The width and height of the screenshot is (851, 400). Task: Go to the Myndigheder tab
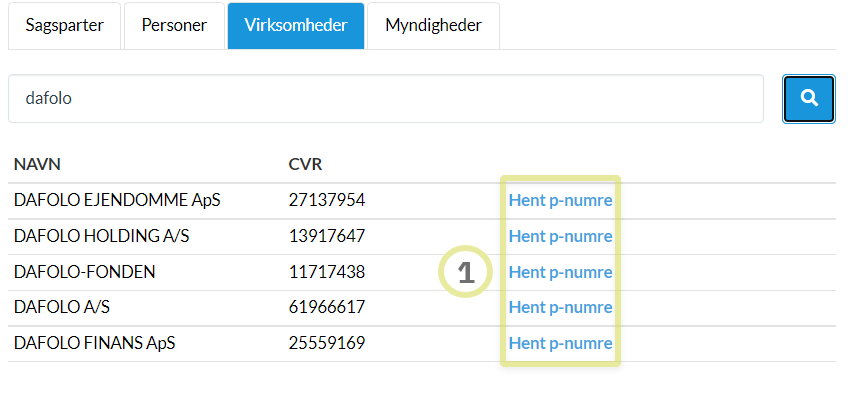pos(433,26)
